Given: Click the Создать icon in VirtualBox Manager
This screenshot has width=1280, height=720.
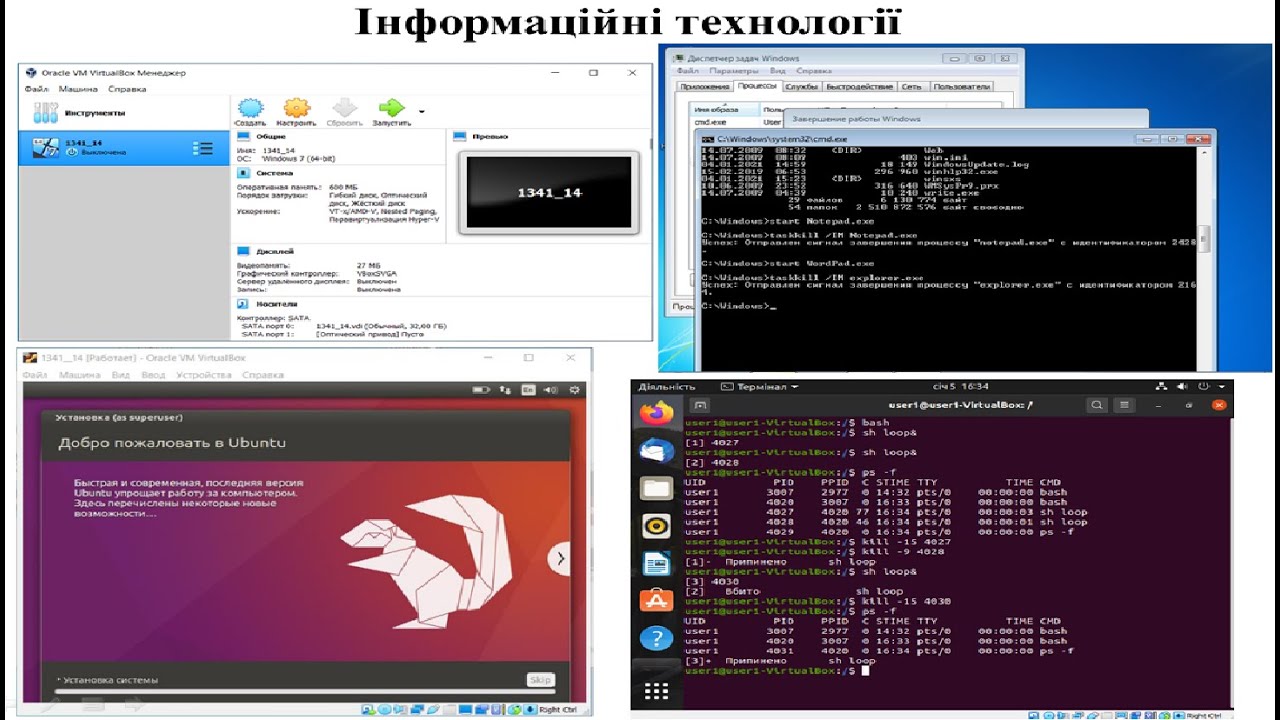Looking at the screenshot, I should coord(250,108).
